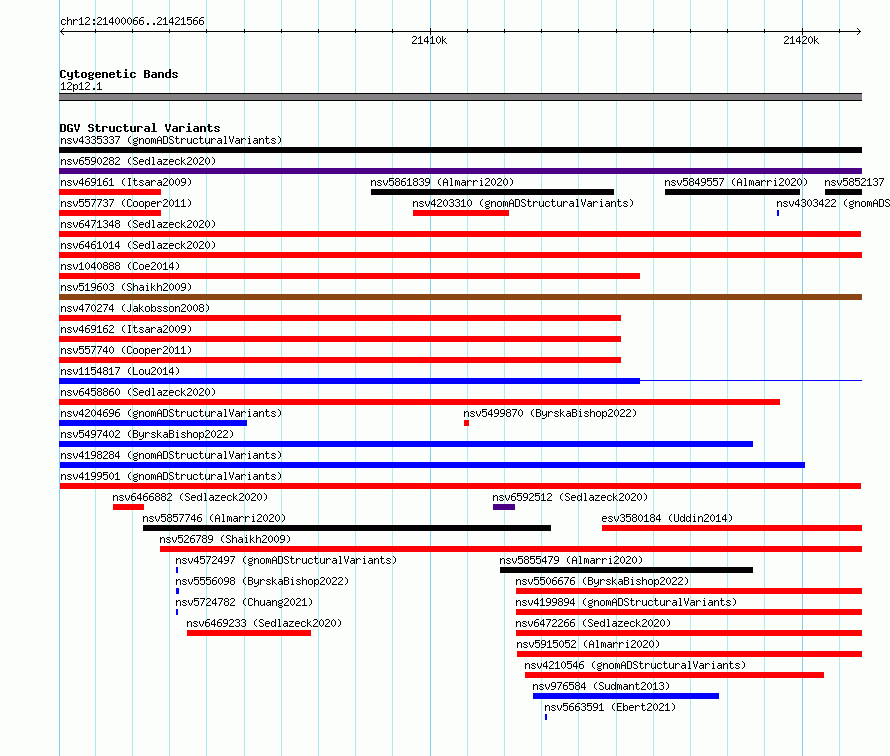
Task: Click the nsv5915052 (Almarri2020) label
Action: [x=588, y=644]
